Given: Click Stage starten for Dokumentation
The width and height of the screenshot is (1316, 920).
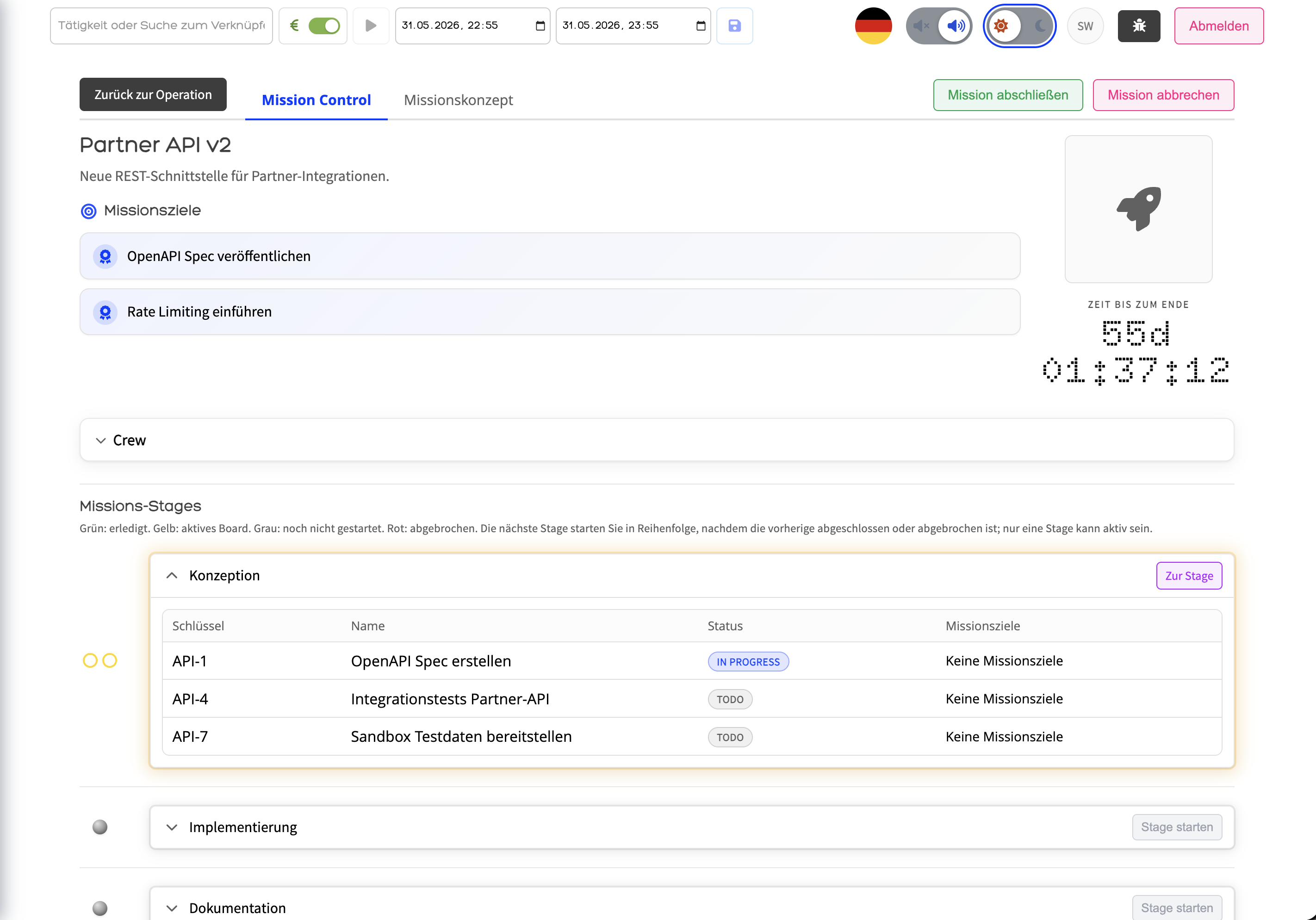Looking at the screenshot, I should click(1177, 908).
